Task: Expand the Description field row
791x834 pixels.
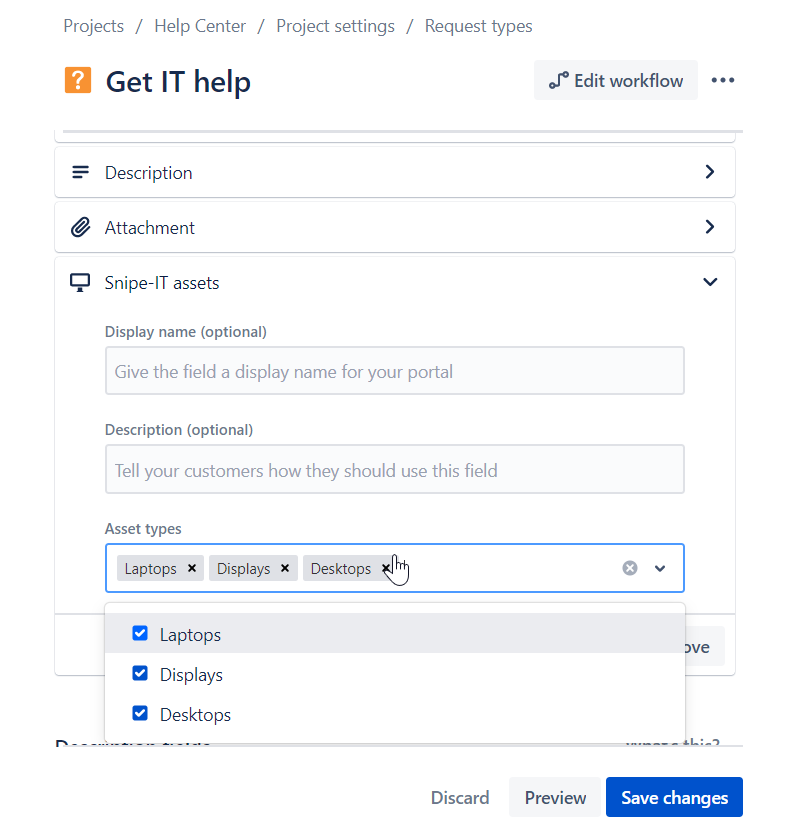Action: point(395,172)
